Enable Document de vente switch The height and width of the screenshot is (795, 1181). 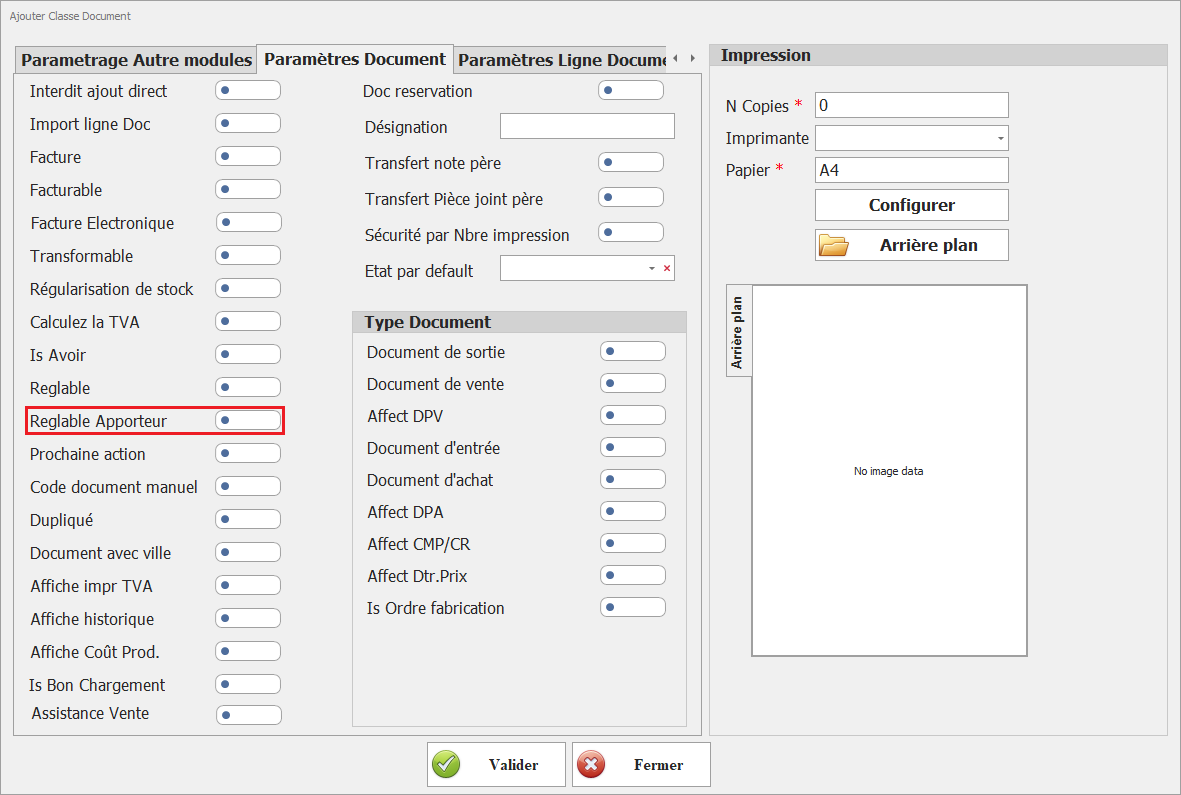(x=633, y=383)
